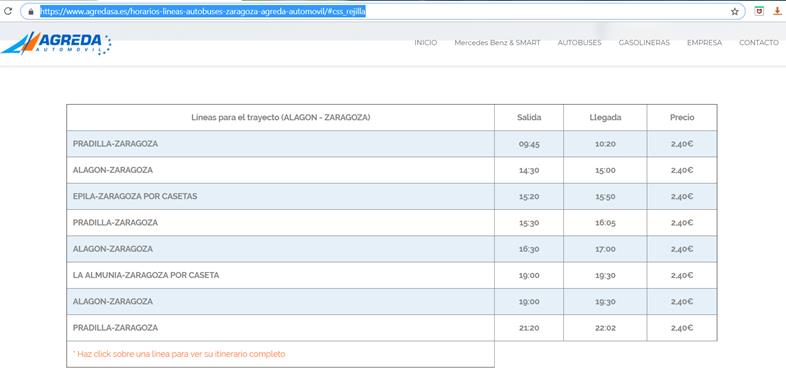Click the 09:45 departure time cell
Image resolution: width=786 pixels, height=375 pixels.
coord(529,144)
